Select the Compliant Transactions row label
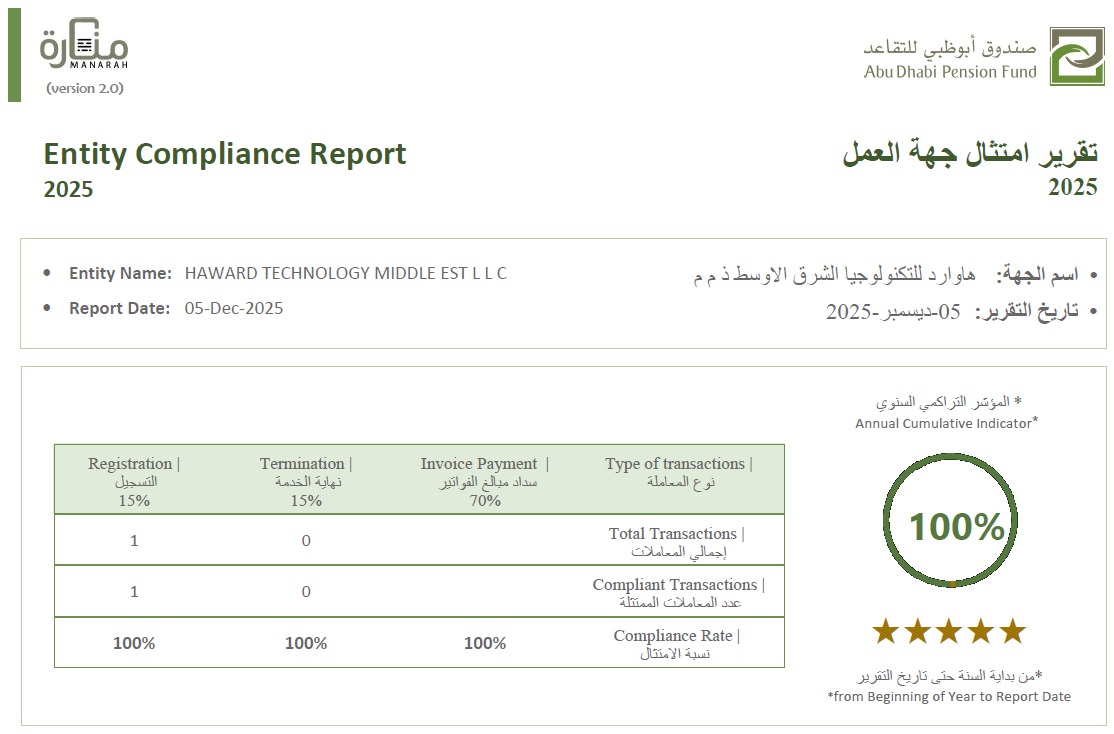The image size is (1114, 734). (x=678, y=592)
